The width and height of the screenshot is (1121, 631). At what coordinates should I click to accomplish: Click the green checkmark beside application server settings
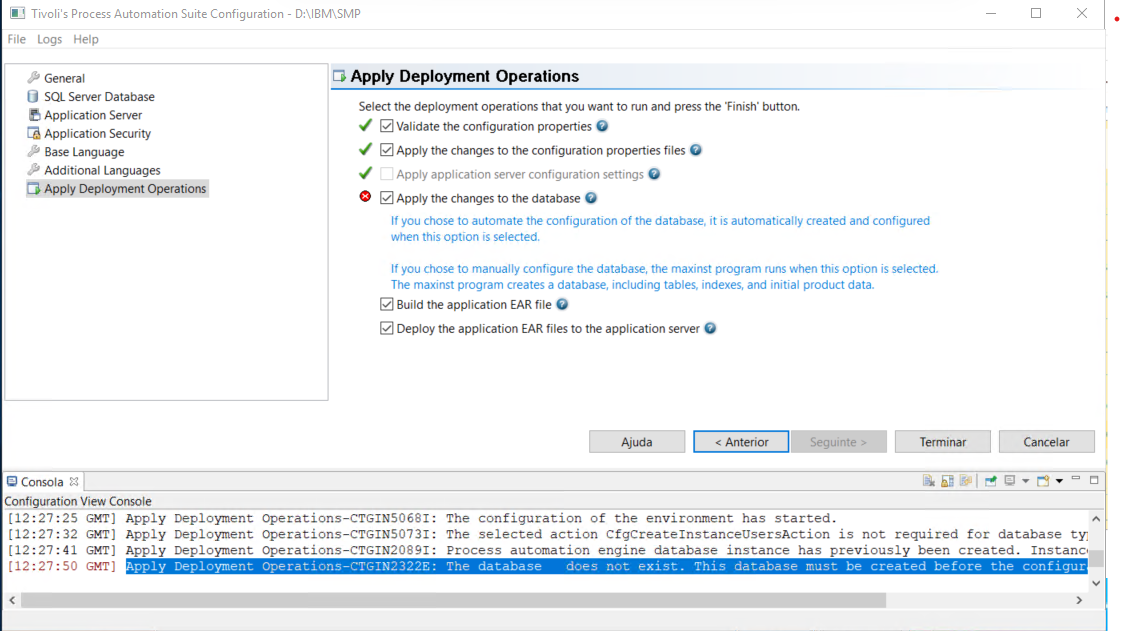pyautogui.click(x=365, y=173)
